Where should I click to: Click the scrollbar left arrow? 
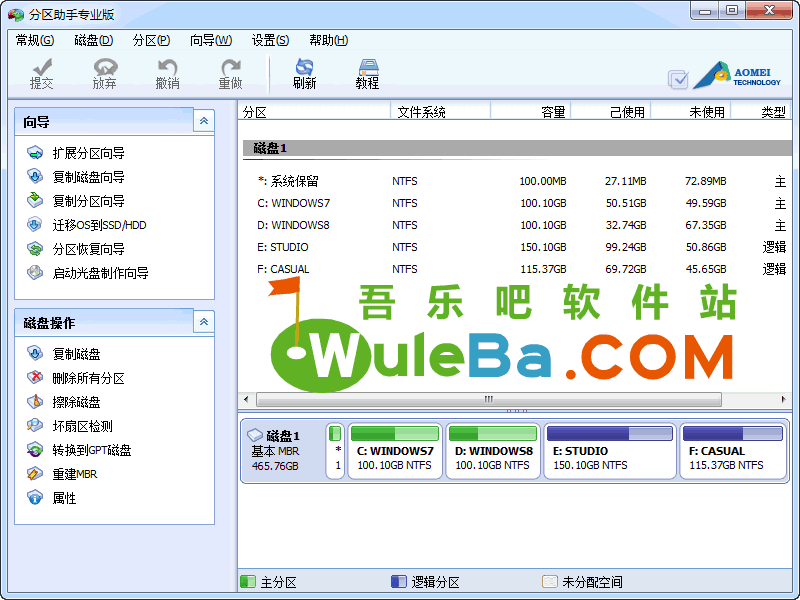(246, 399)
